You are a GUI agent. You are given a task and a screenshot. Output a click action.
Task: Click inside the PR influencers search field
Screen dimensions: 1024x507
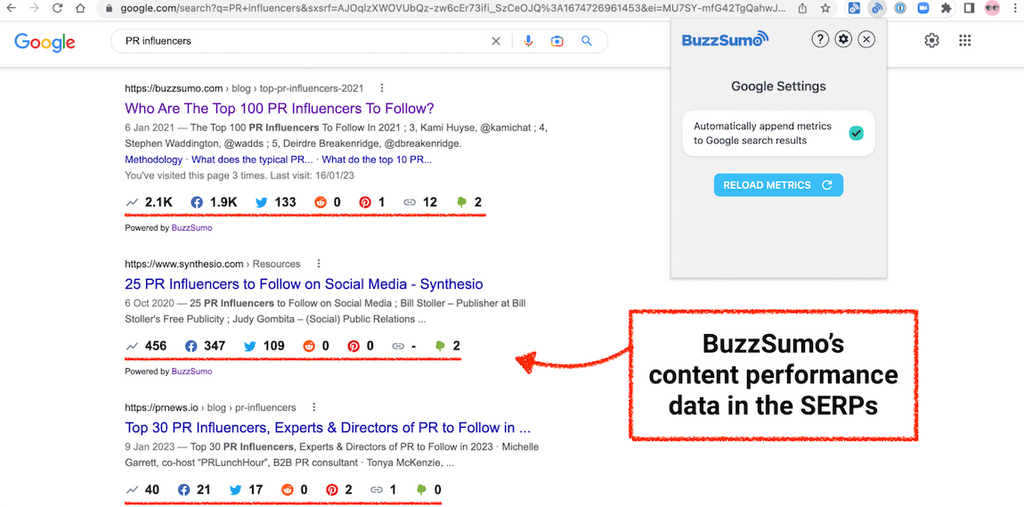tap(300, 41)
